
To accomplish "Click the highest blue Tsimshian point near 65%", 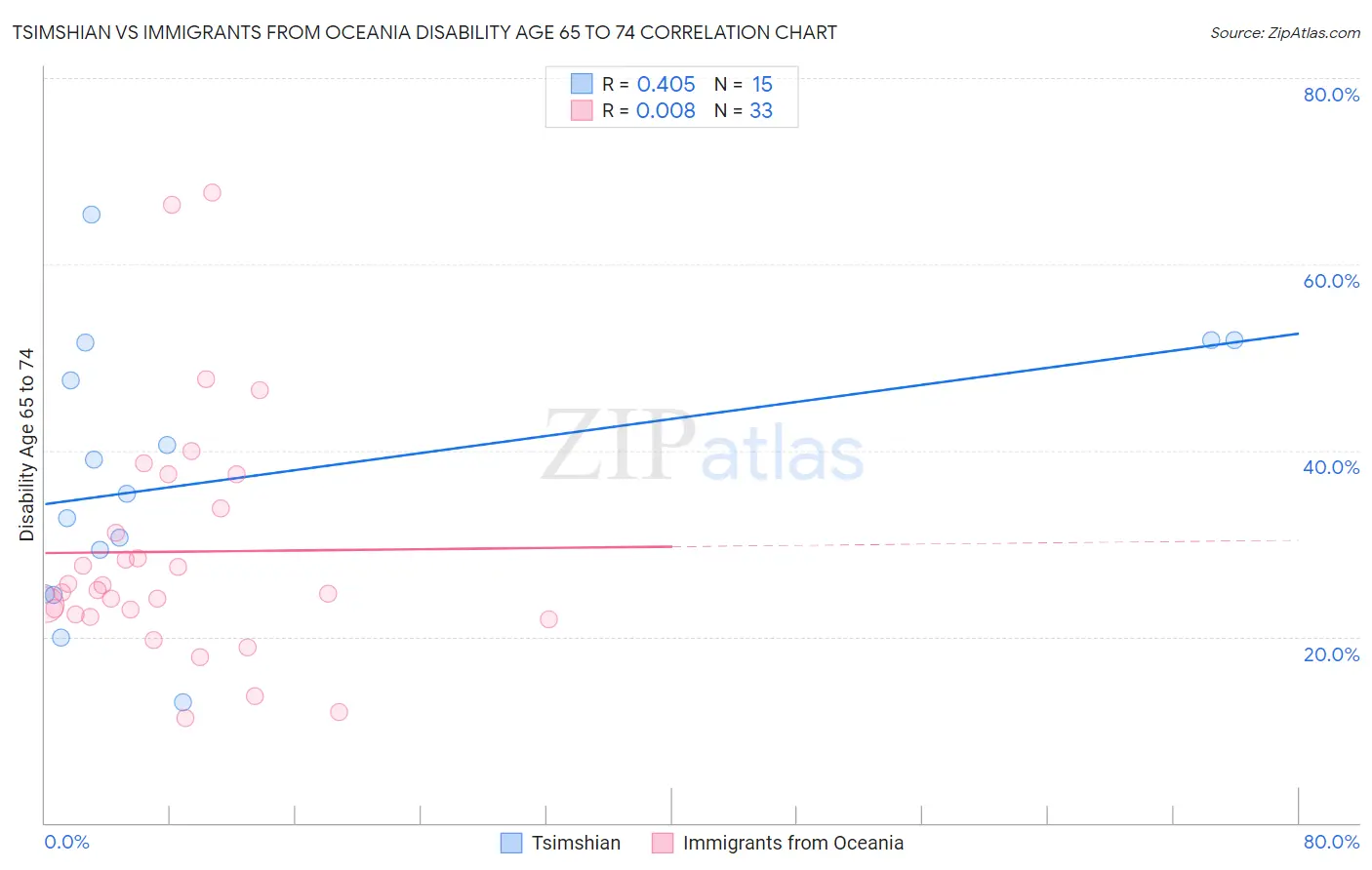I will [x=91, y=215].
